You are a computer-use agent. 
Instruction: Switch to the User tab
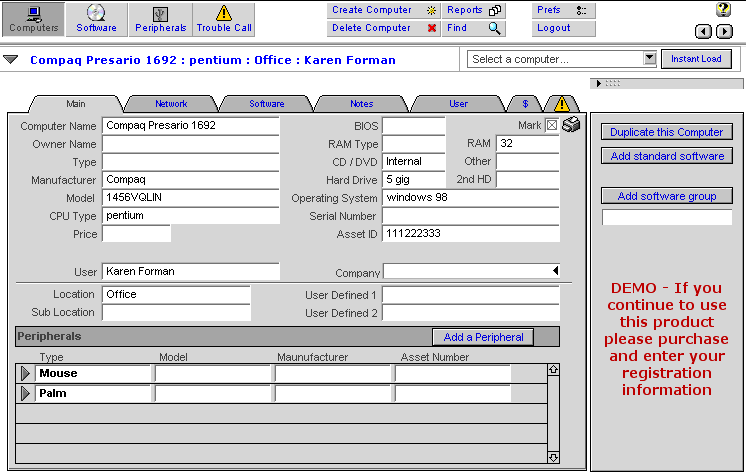(458, 104)
